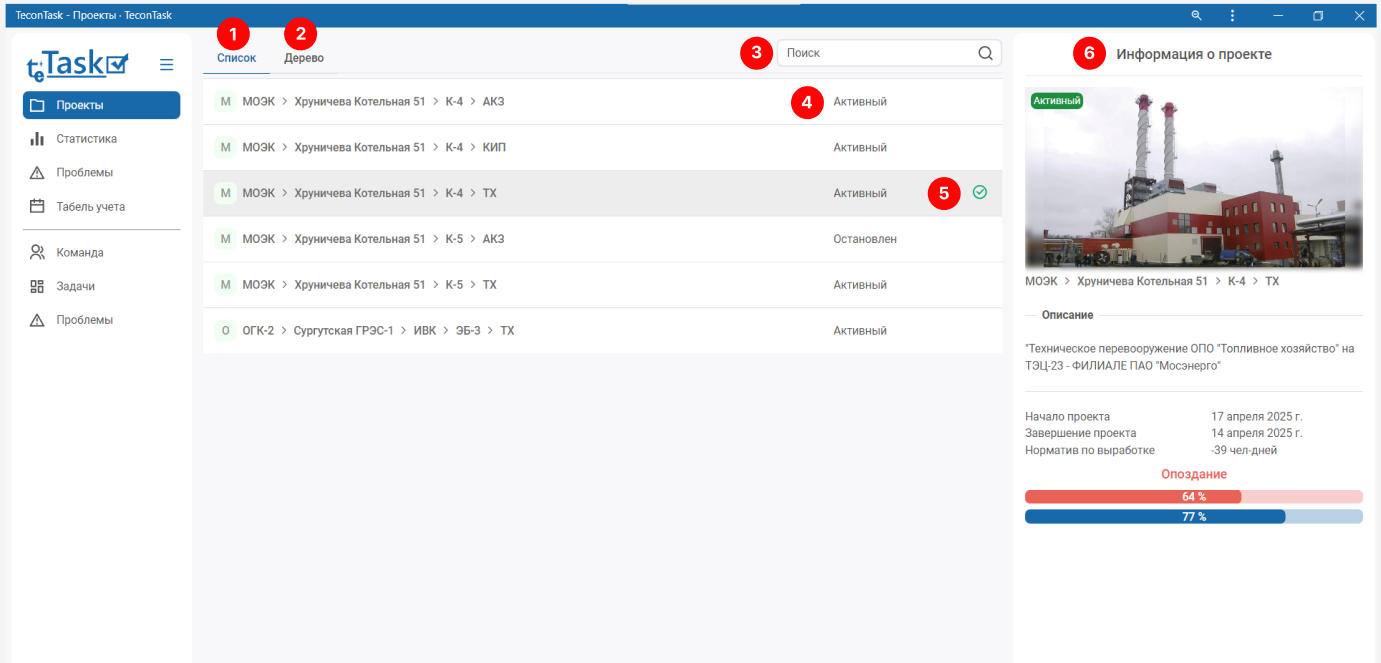Click the hamburger menu icon beside the logo
Screen dimensions: 1381x663
167,65
